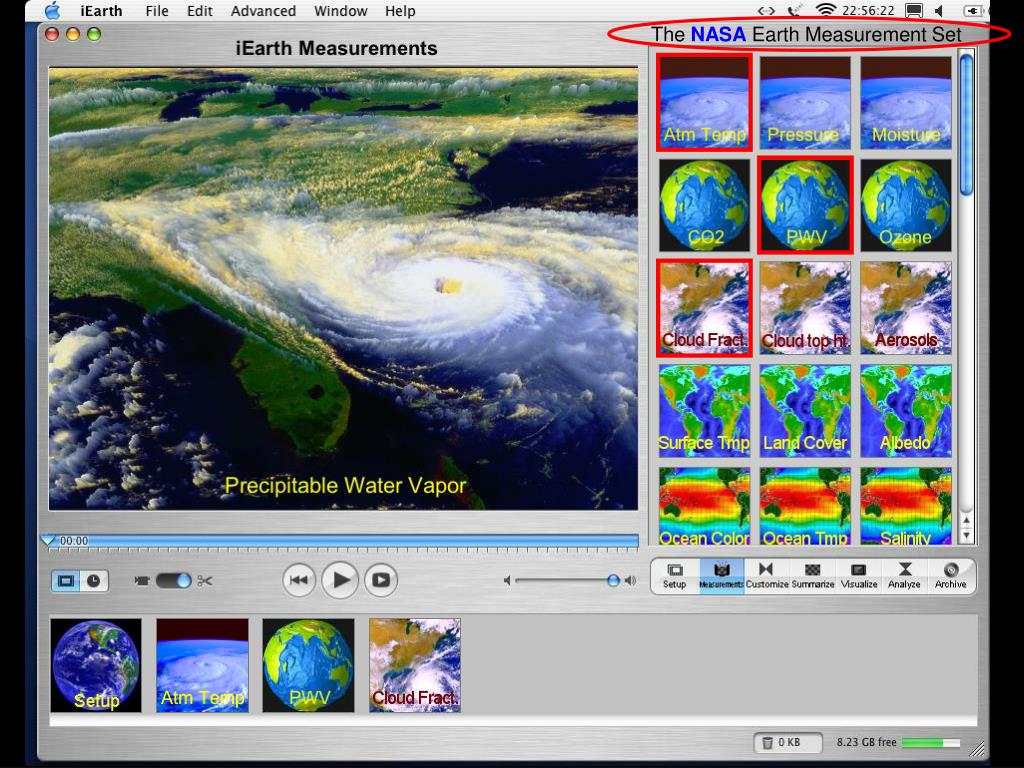The height and width of the screenshot is (768, 1024).
Task: Open the Setup panel tab
Action: [x=675, y=576]
